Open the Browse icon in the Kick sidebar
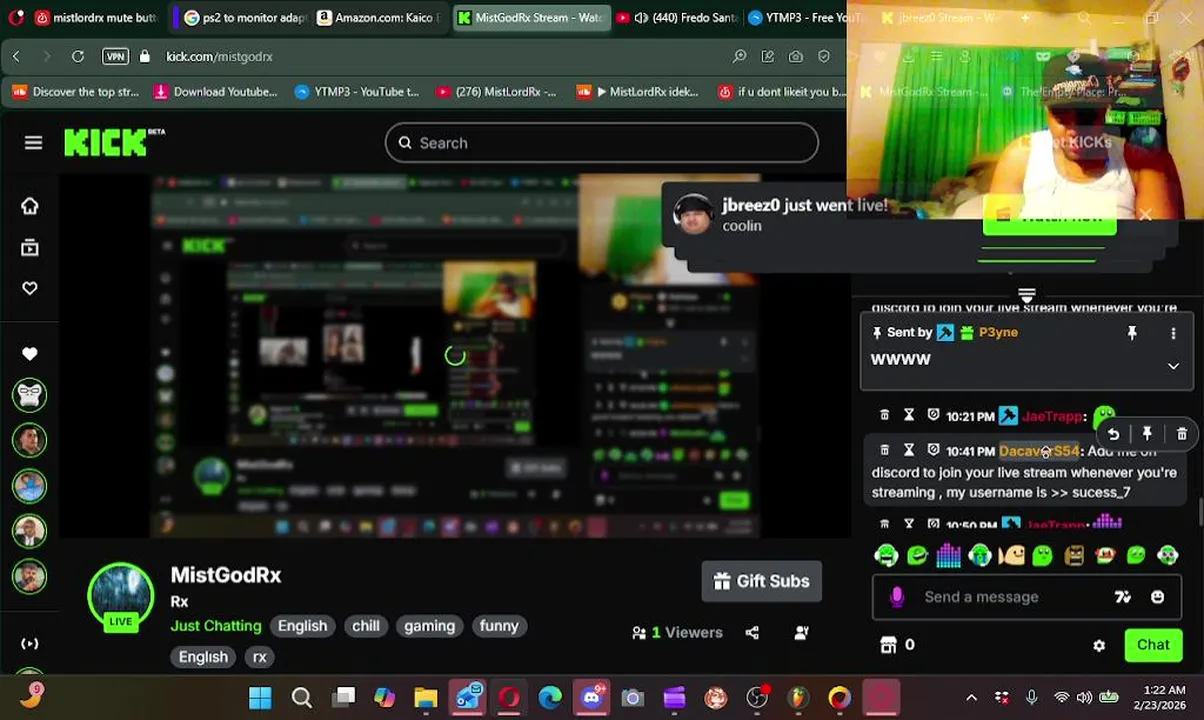The image size is (1204, 720). [30, 247]
